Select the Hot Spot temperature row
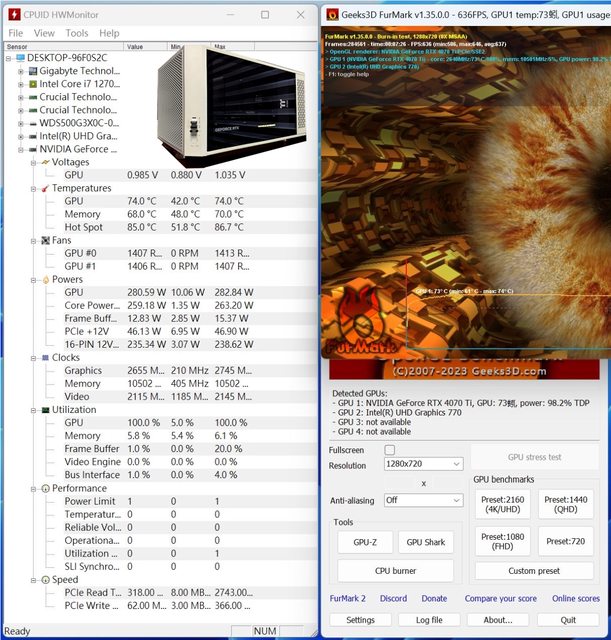 (x=83, y=227)
